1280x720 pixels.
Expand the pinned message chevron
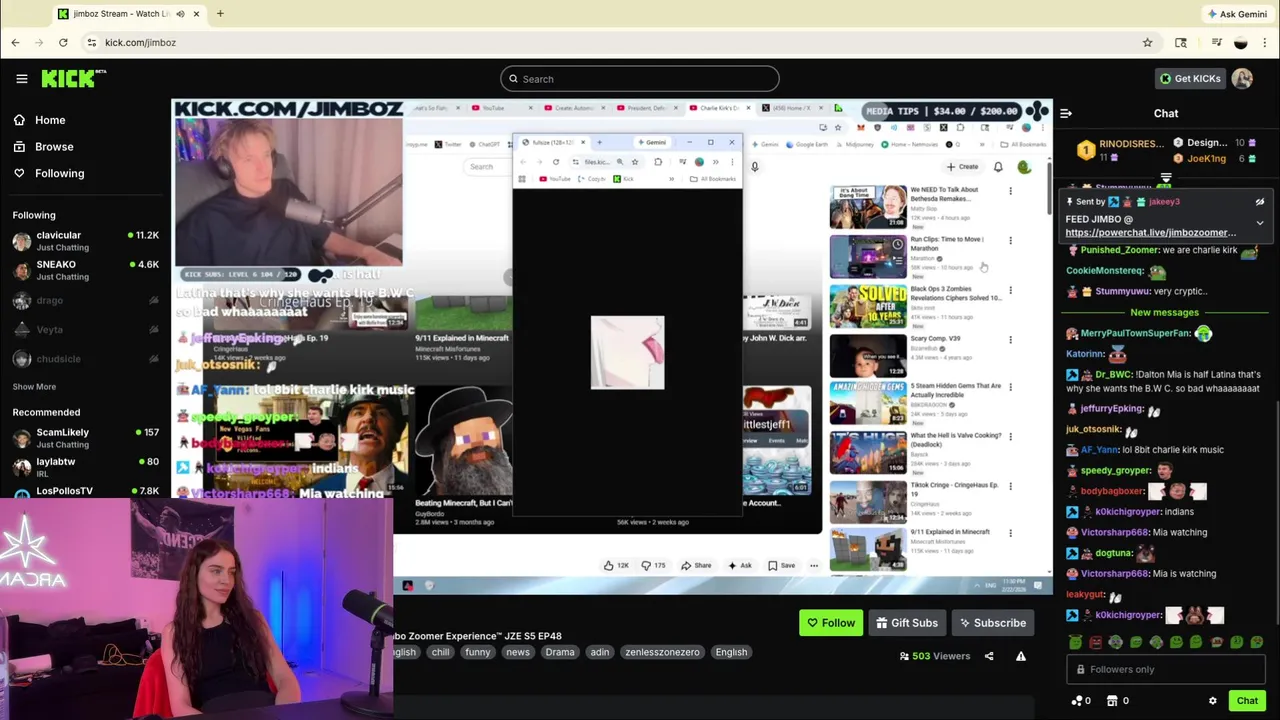click(1260, 223)
